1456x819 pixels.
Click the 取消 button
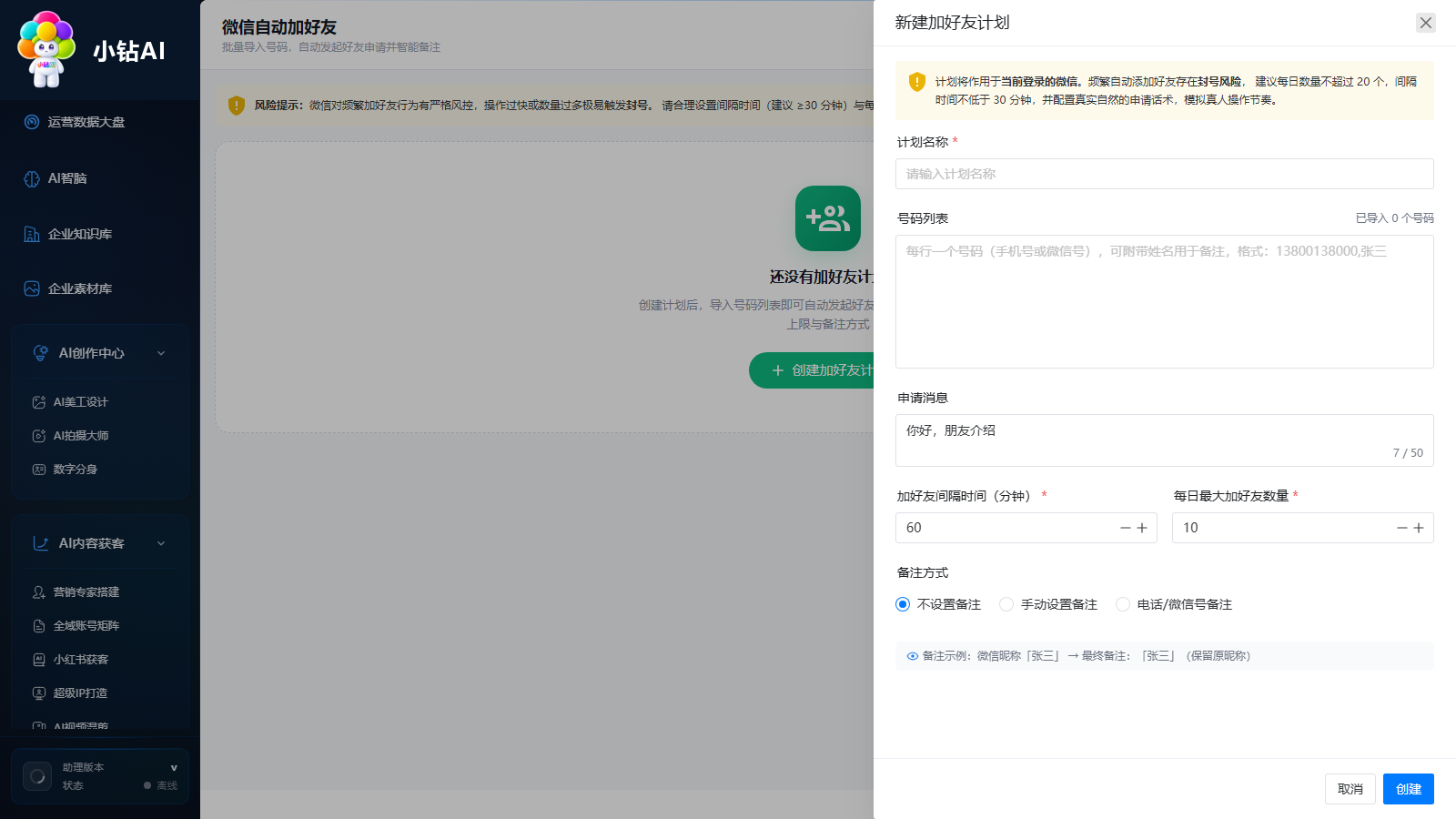coord(1350,789)
